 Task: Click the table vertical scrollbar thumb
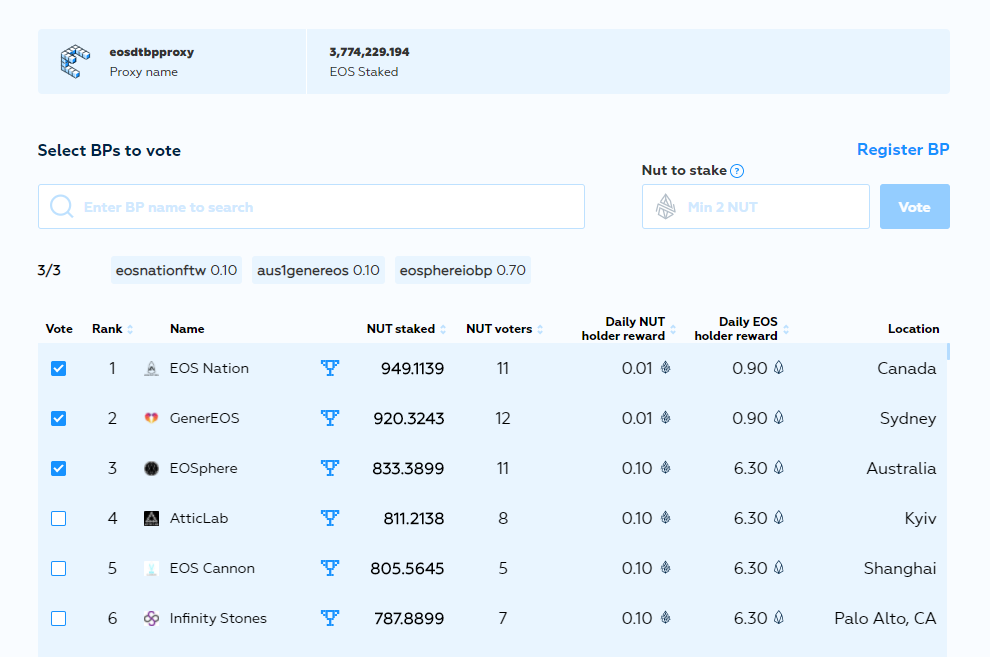pyautogui.click(x=948, y=352)
